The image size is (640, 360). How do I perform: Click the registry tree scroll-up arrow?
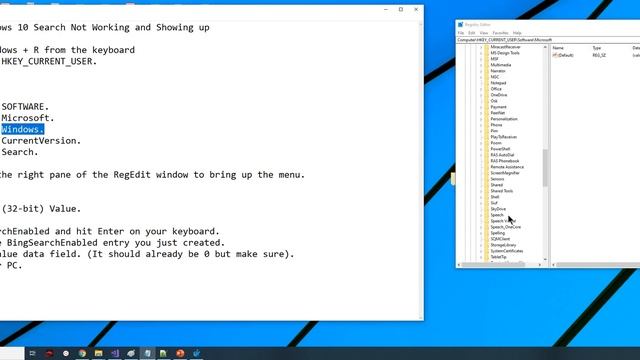[545, 47]
